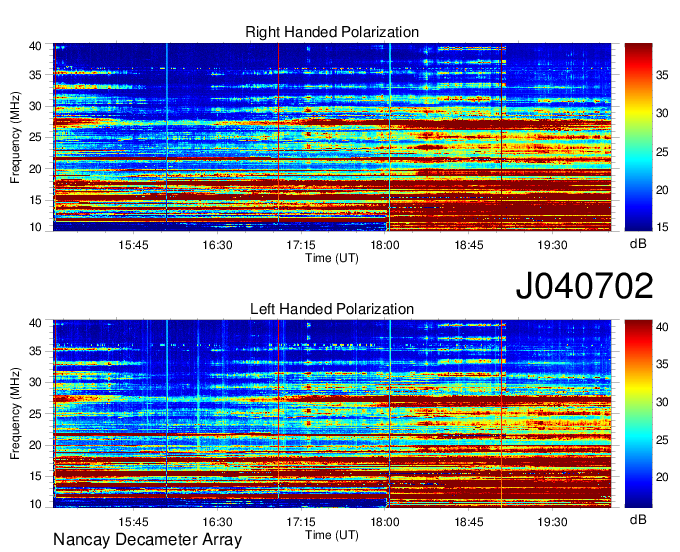Viewport: 680px width, 552px height.
Task: Click the Right Handed Polarization spectrogram
Action: 332,137
